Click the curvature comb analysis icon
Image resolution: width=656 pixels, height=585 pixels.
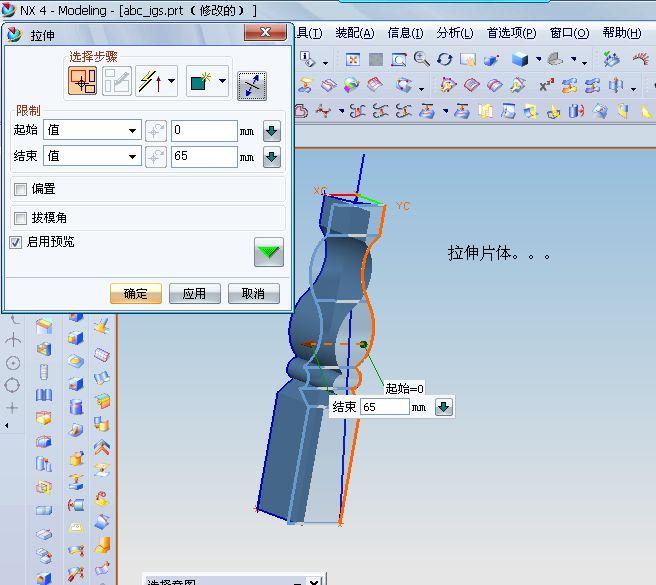(x=640, y=59)
